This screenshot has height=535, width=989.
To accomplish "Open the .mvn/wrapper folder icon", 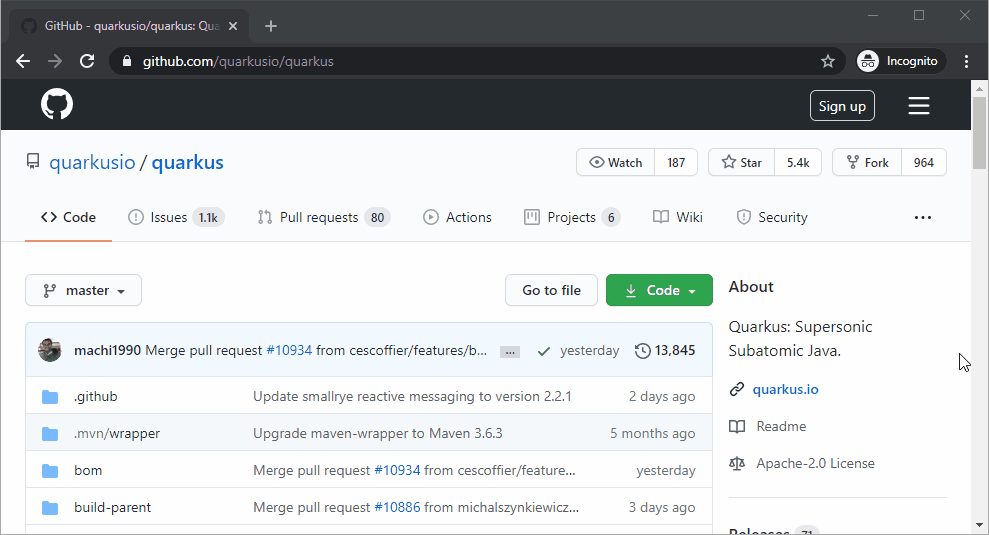I will [50, 434].
